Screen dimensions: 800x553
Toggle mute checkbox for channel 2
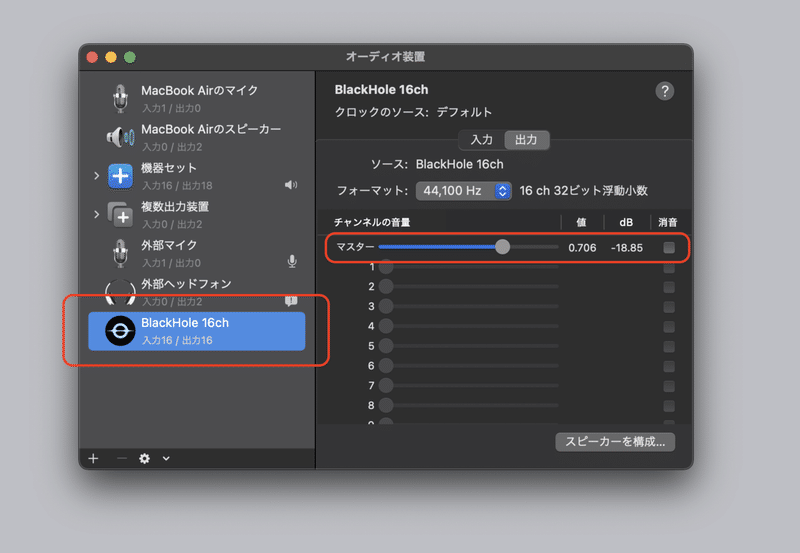pyautogui.click(x=669, y=287)
